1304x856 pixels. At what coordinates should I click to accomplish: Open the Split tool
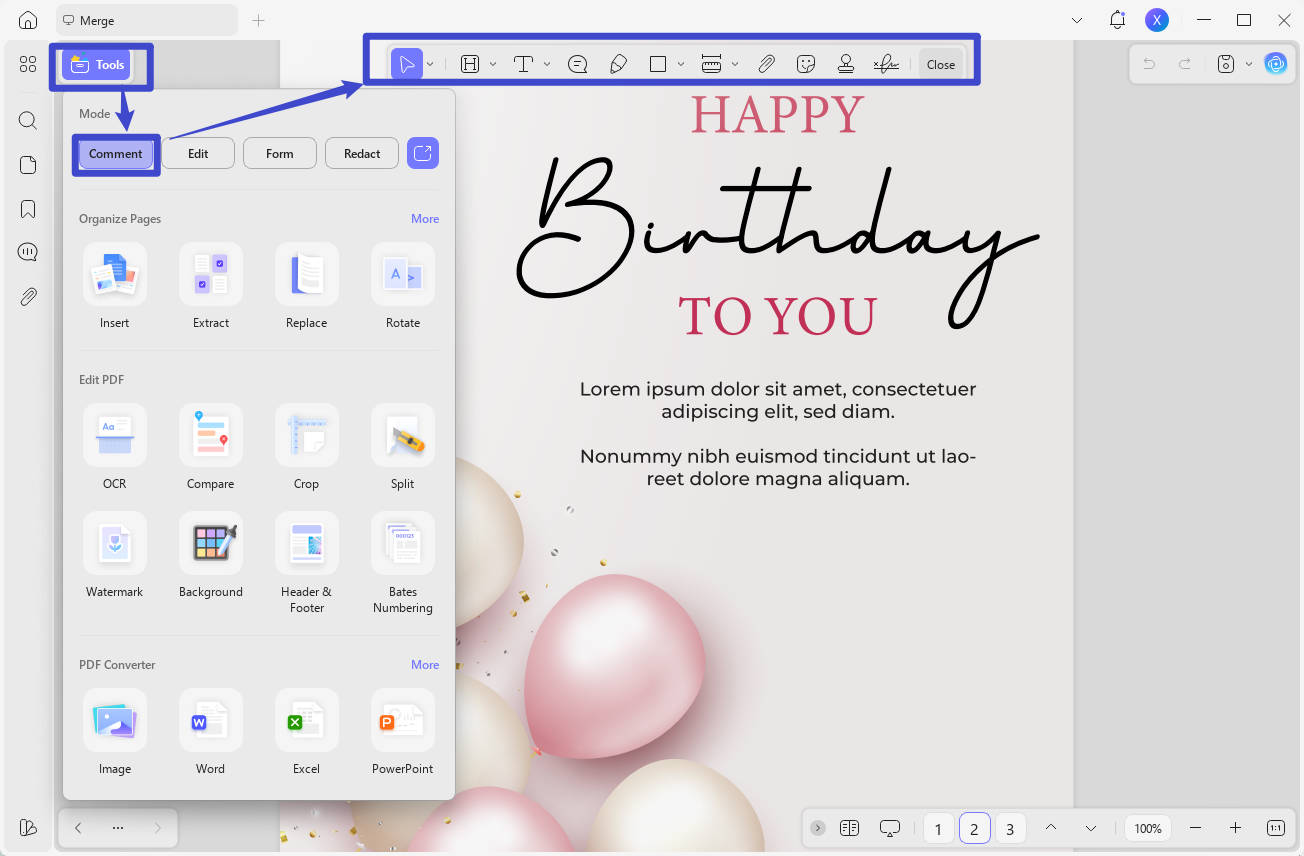403,447
